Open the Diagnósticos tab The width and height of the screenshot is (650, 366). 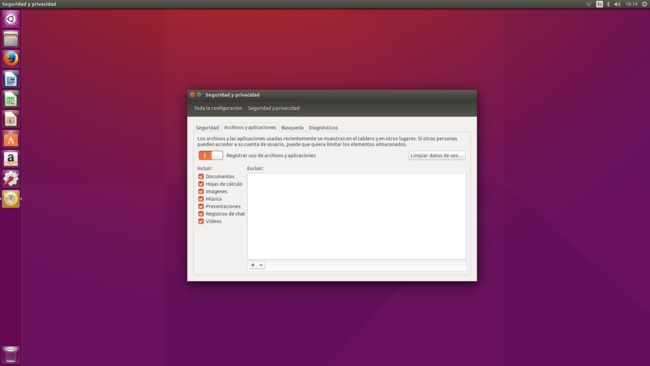pos(323,128)
